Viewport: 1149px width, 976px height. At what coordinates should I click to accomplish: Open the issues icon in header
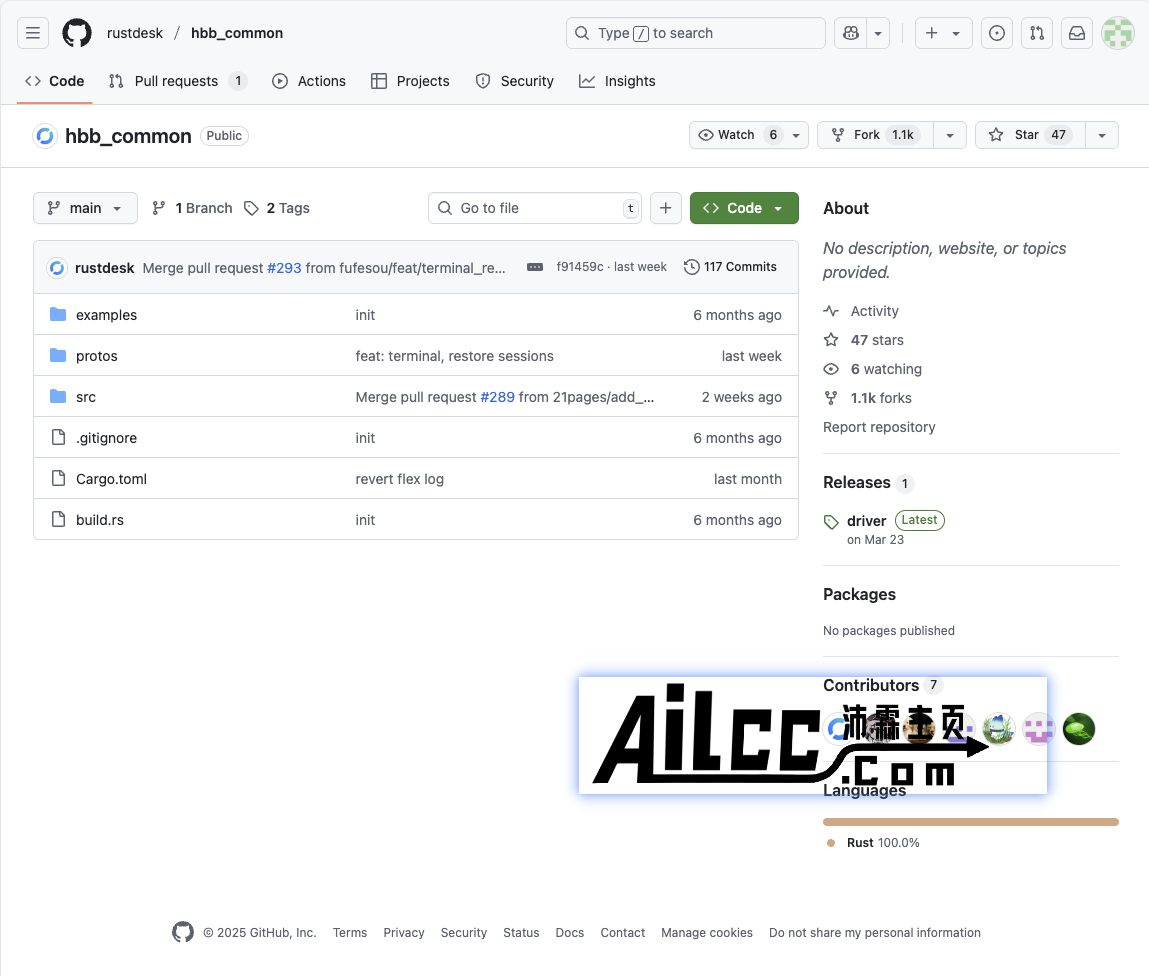click(997, 33)
